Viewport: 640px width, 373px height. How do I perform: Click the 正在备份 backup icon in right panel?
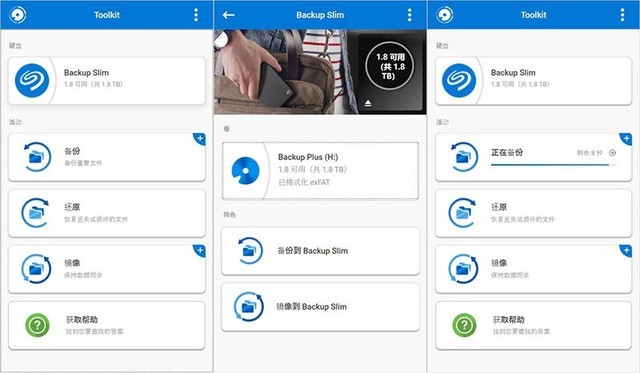click(x=464, y=157)
